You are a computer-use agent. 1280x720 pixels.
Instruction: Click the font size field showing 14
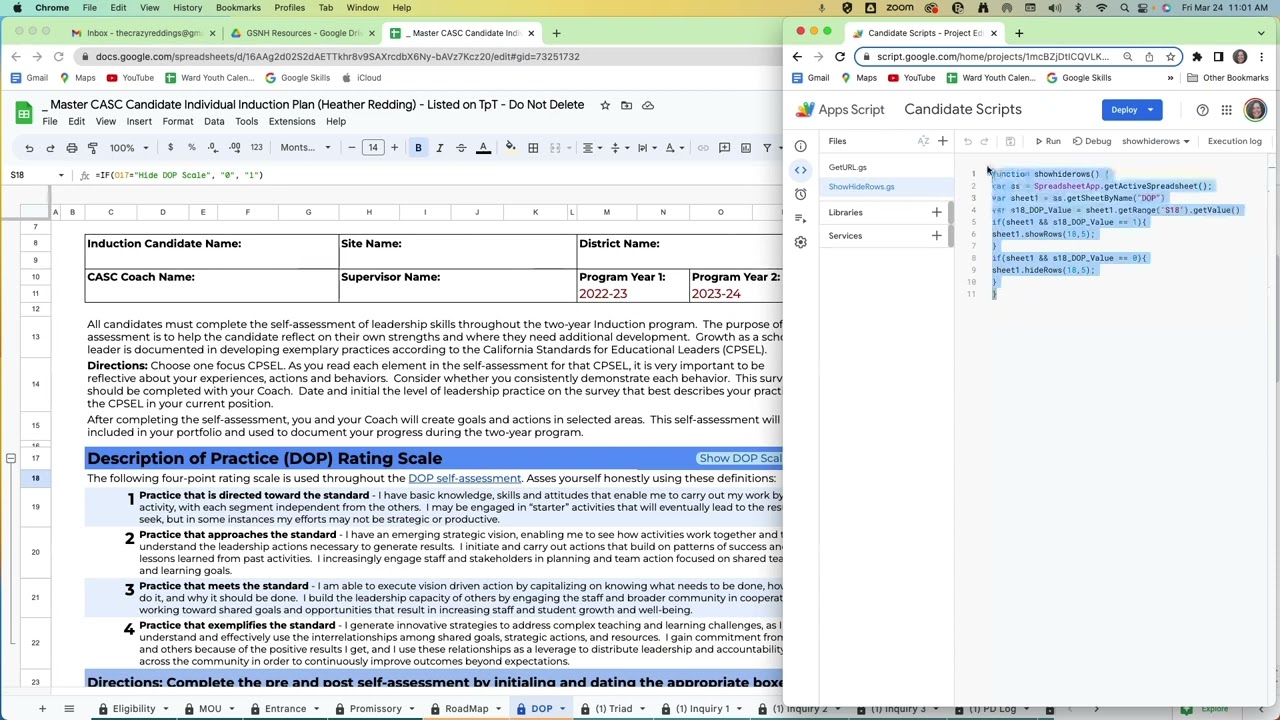tap(373, 148)
